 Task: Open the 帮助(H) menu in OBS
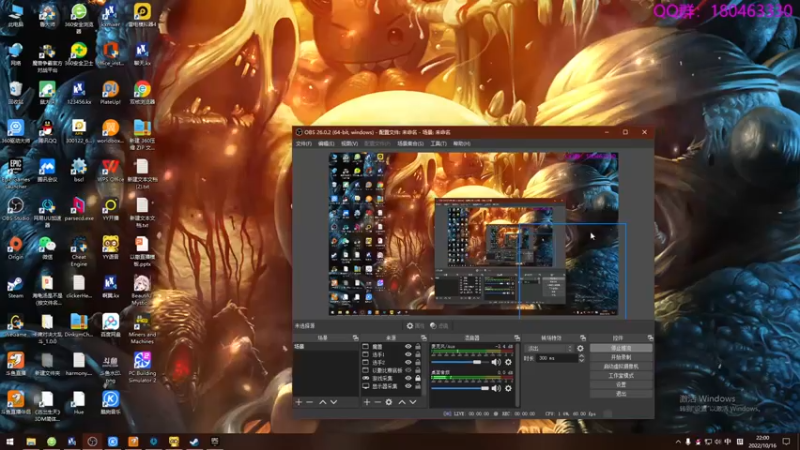pos(461,144)
